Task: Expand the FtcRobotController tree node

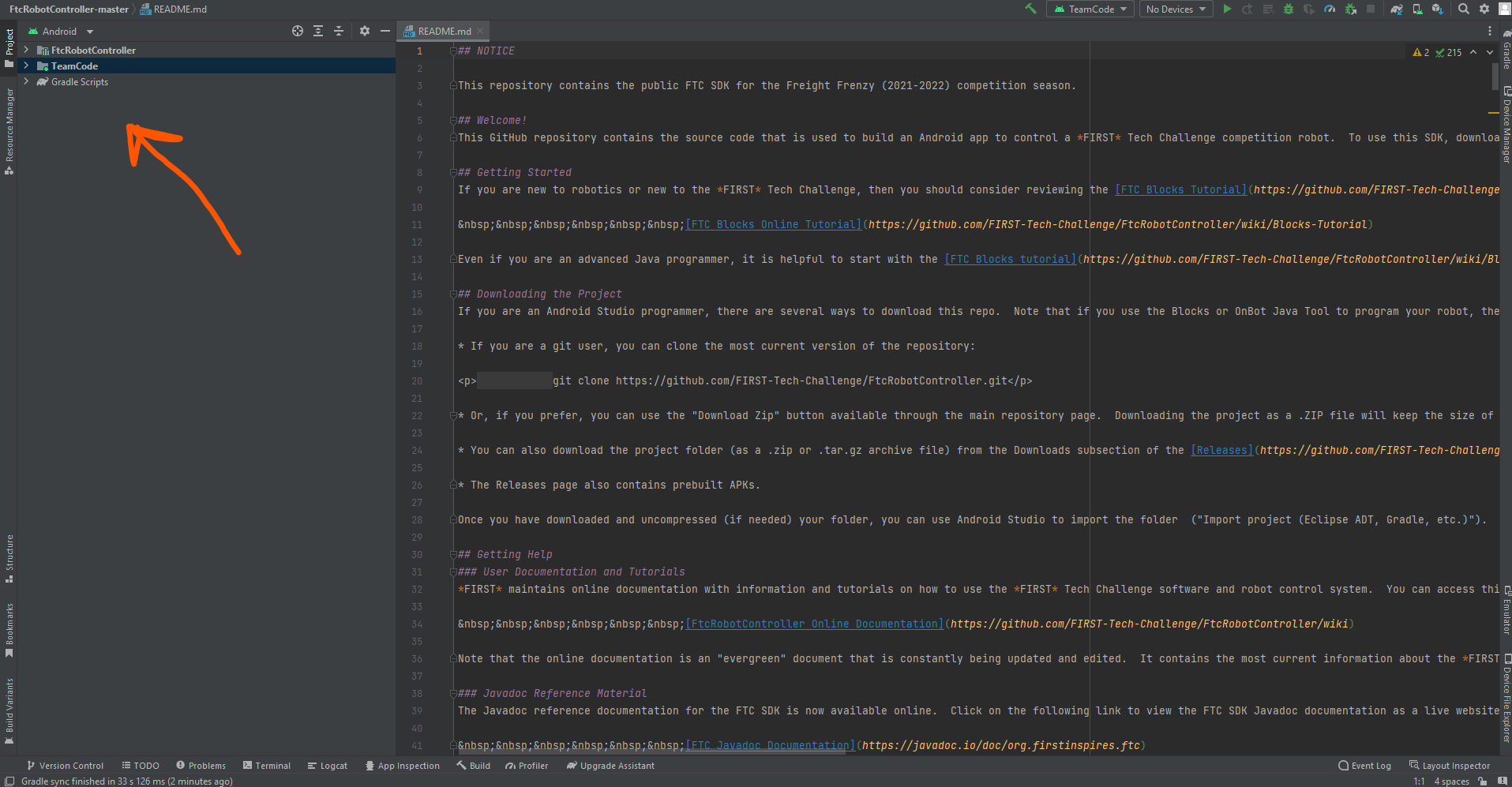Action: [26, 50]
